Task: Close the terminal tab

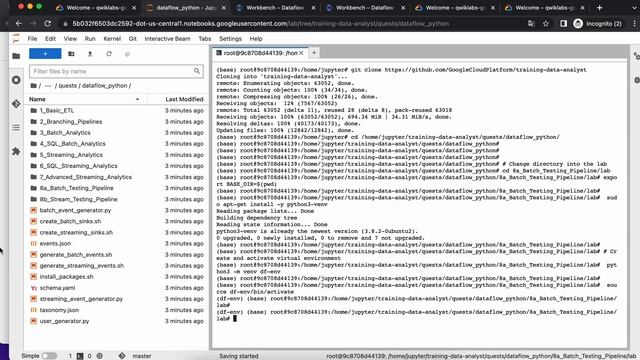Action: (301, 53)
